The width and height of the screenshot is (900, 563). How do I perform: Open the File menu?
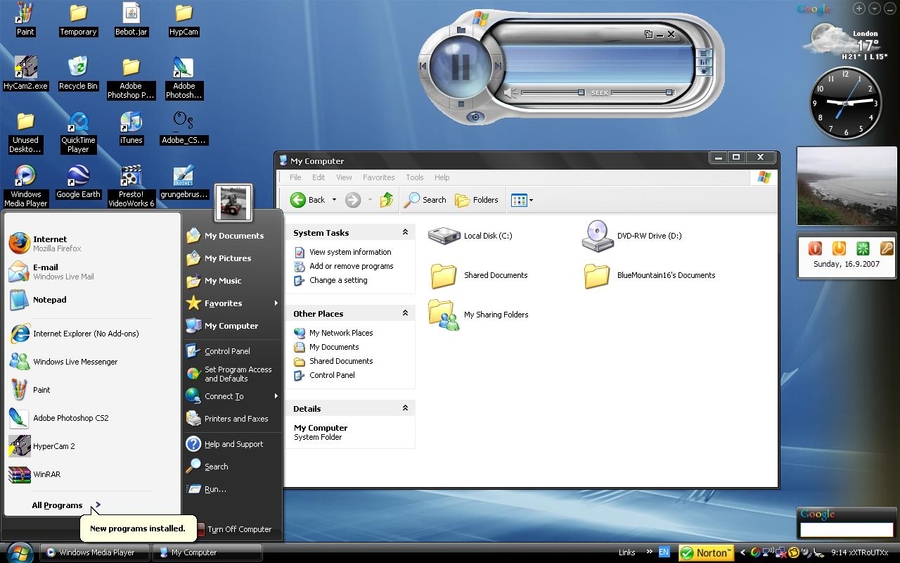pos(295,177)
